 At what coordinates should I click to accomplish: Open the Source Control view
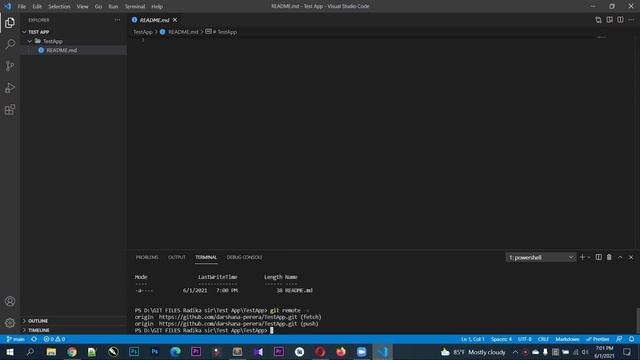pos(10,66)
